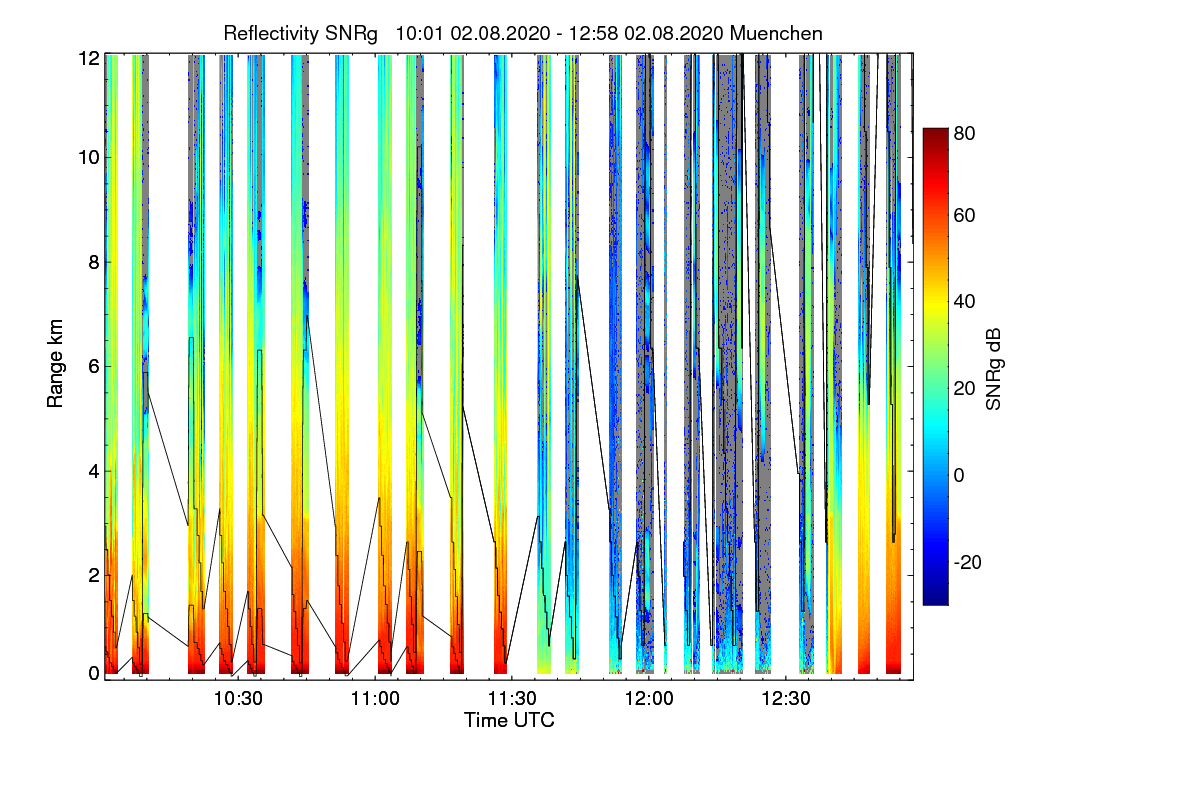Click the '12:00' time tick label
The image size is (1200, 800).
(x=649, y=698)
